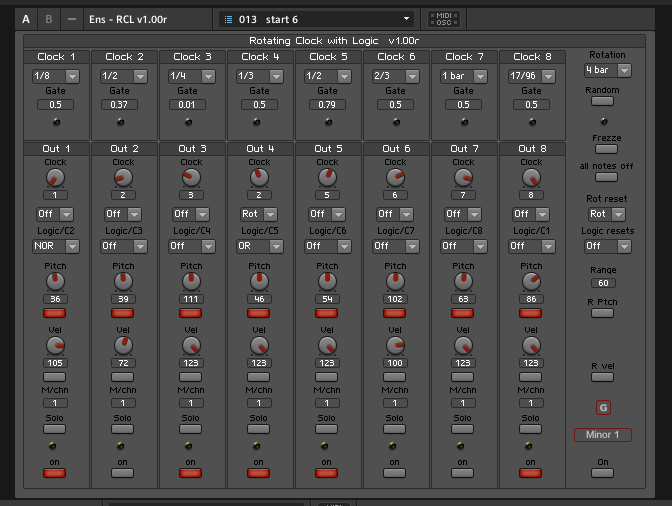
Task: Open the Rot reset dropdown
Action: [607, 214]
